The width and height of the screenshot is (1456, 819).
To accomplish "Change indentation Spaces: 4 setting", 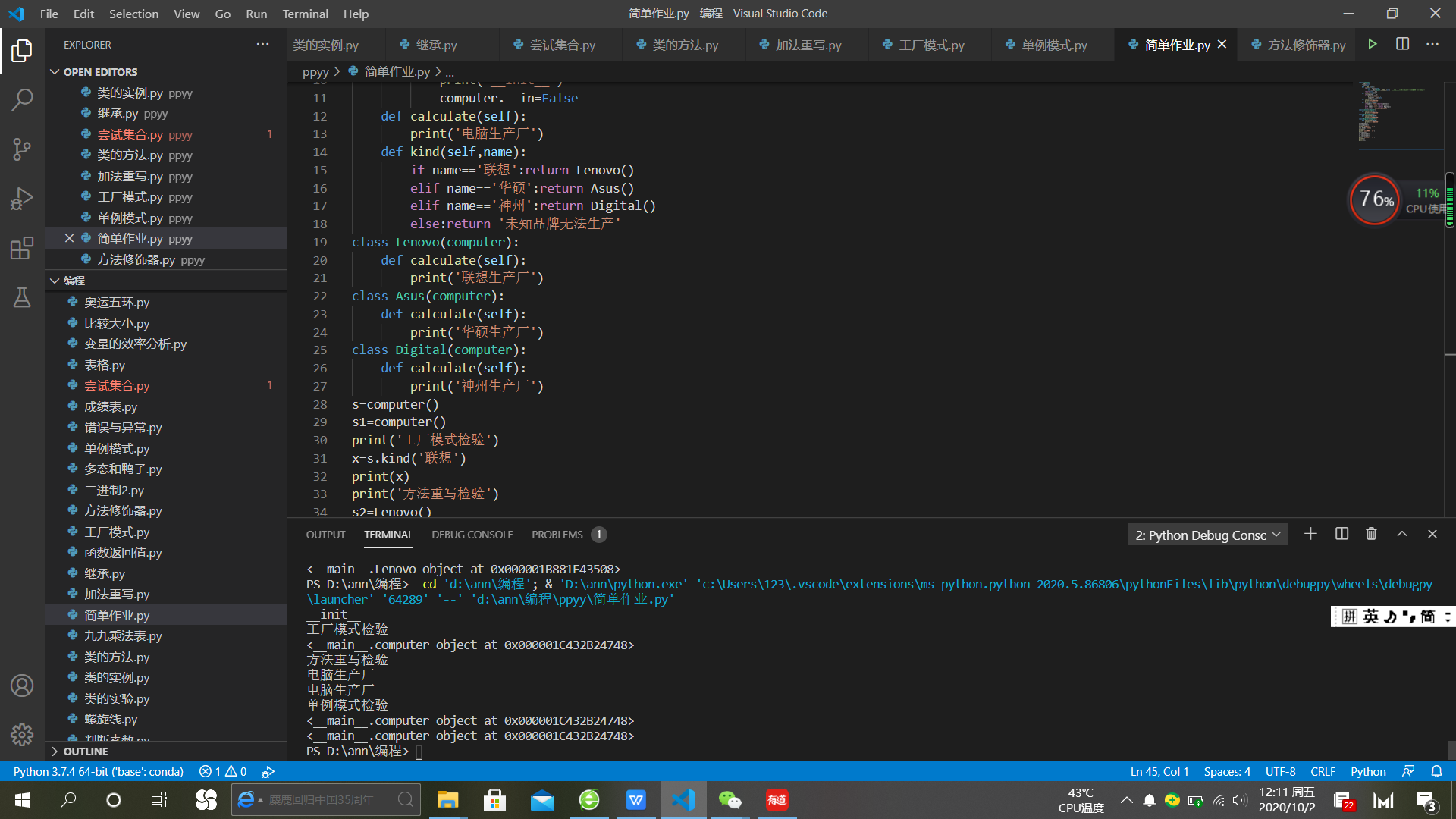I will point(1226,771).
